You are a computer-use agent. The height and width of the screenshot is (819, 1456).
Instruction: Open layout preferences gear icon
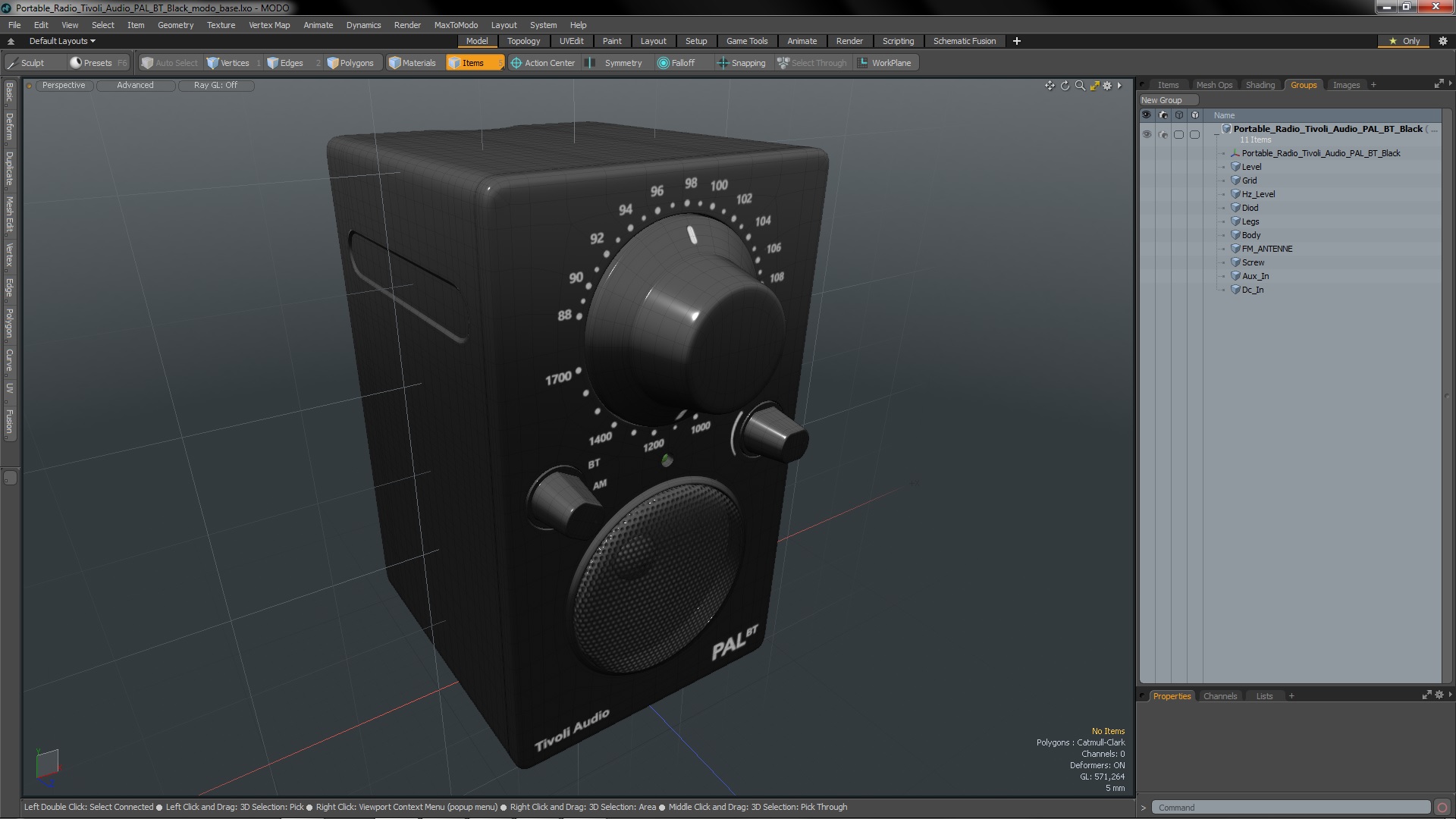(x=1443, y=41)
